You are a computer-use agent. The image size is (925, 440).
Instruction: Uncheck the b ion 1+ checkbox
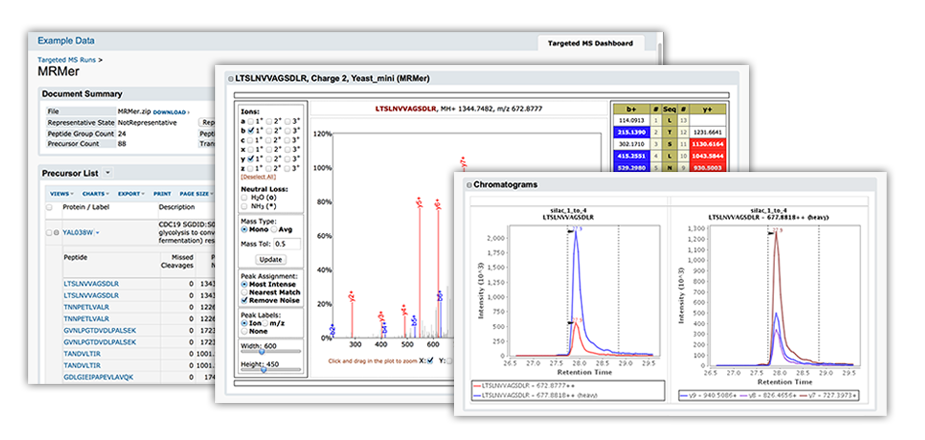(251, 131)
